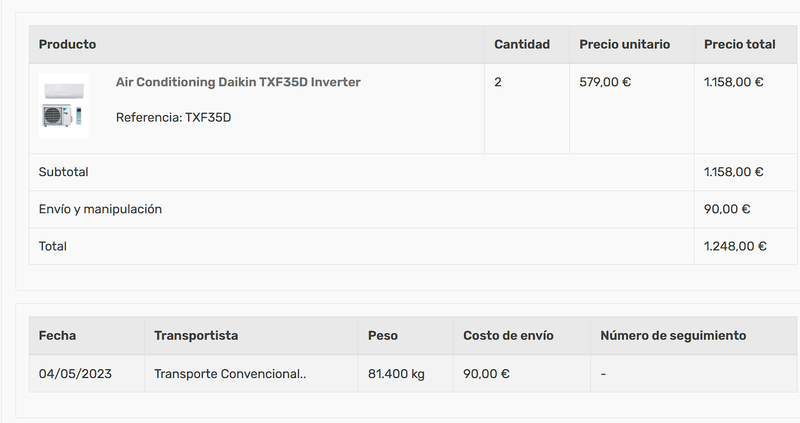This screenshot has width=800, height=423.
Task: Select the Peso column header
Action: [383, 335]
